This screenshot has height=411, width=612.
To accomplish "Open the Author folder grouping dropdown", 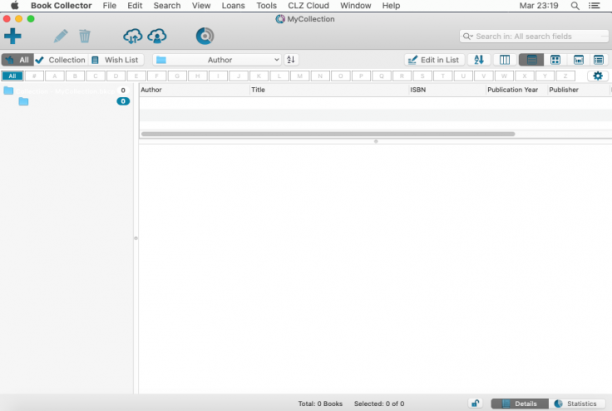I will [x=217, y=60].
